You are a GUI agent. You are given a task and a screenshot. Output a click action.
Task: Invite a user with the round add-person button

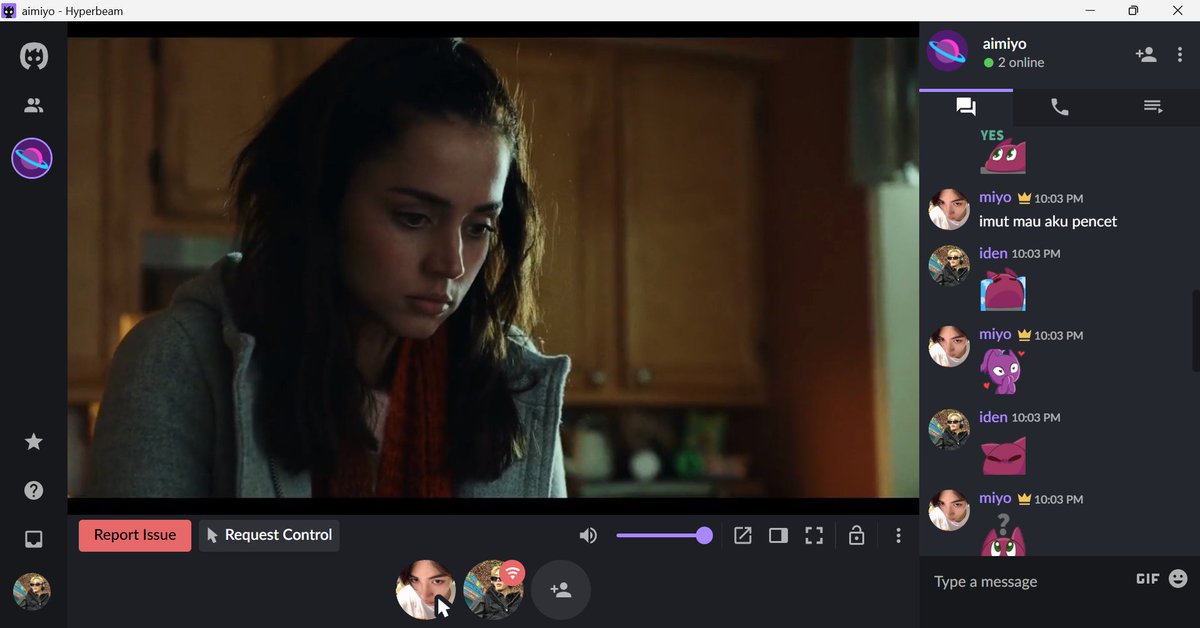561,589
